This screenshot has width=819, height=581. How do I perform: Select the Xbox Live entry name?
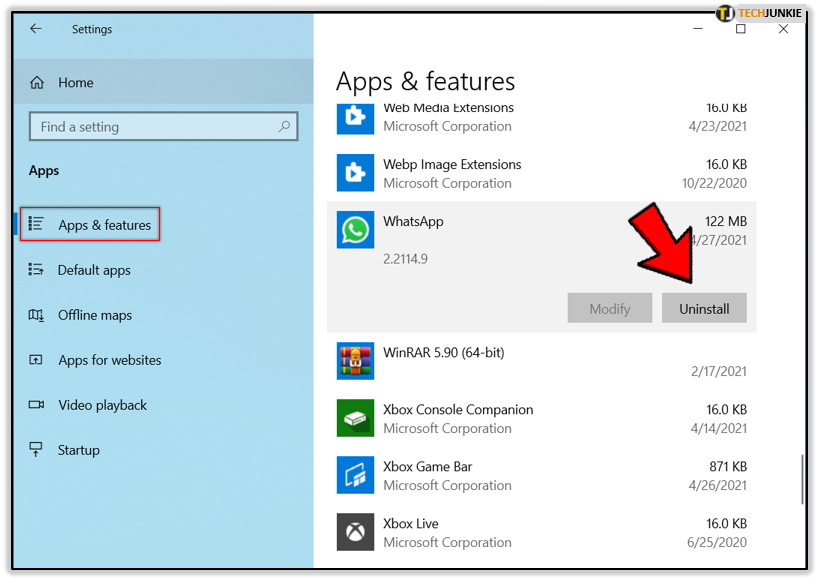pyautogui.click(x=411, y=524)
